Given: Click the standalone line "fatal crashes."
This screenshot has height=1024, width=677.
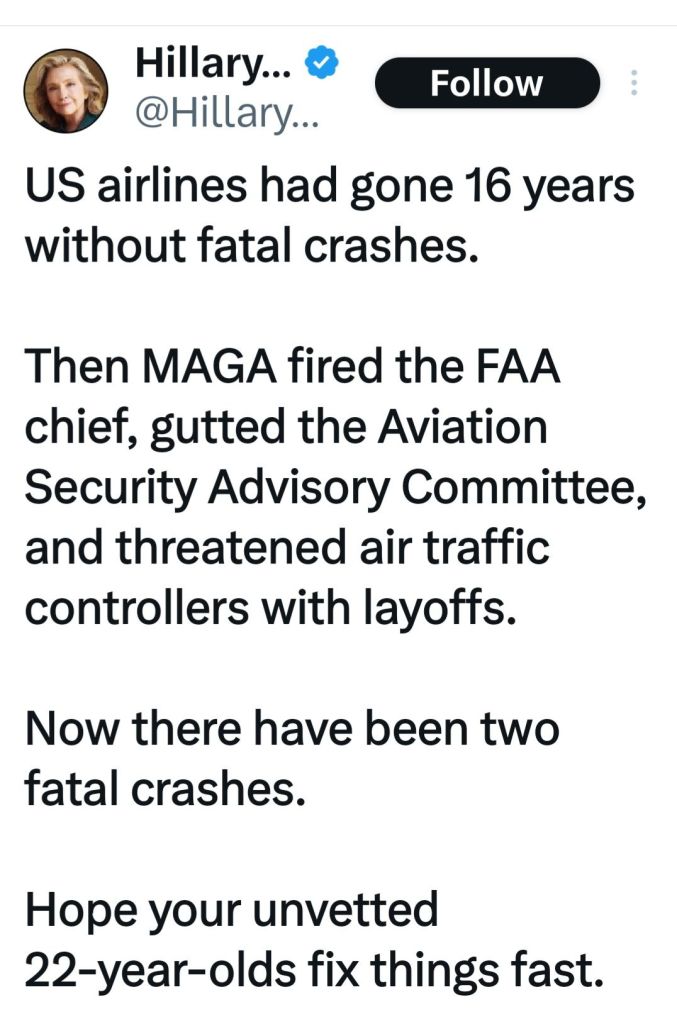Looking at the screenshot, I should [162, 790].
